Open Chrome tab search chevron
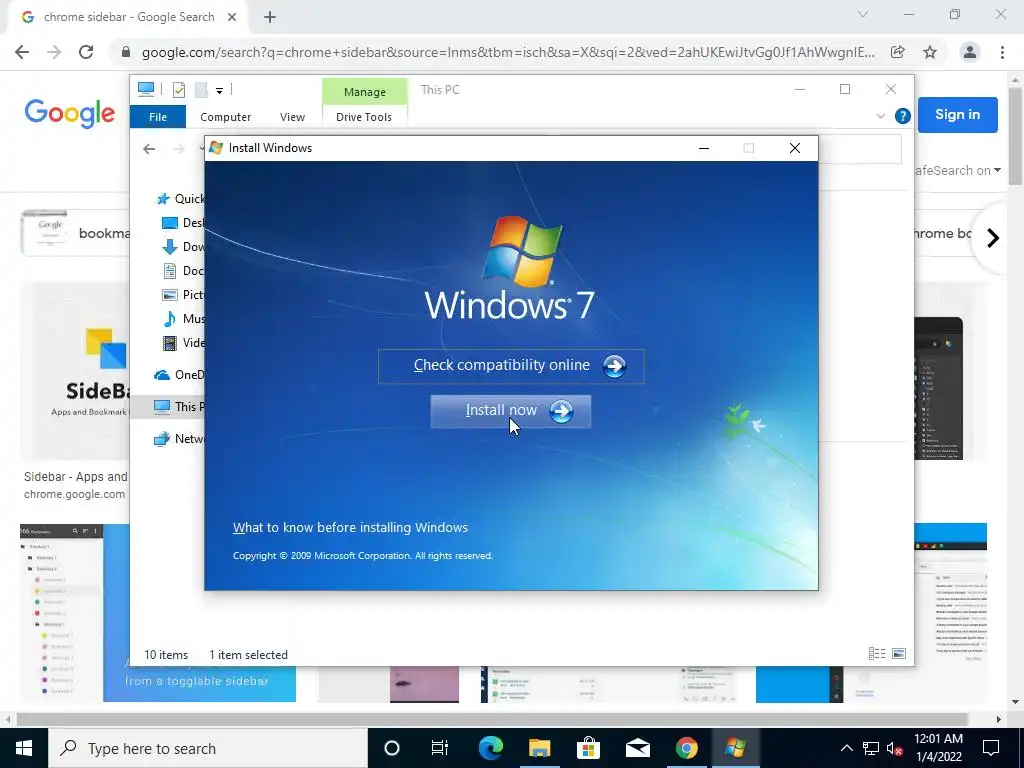This screenshot has height=768, width=1024. pyautogui.click(x=863, y=14)
